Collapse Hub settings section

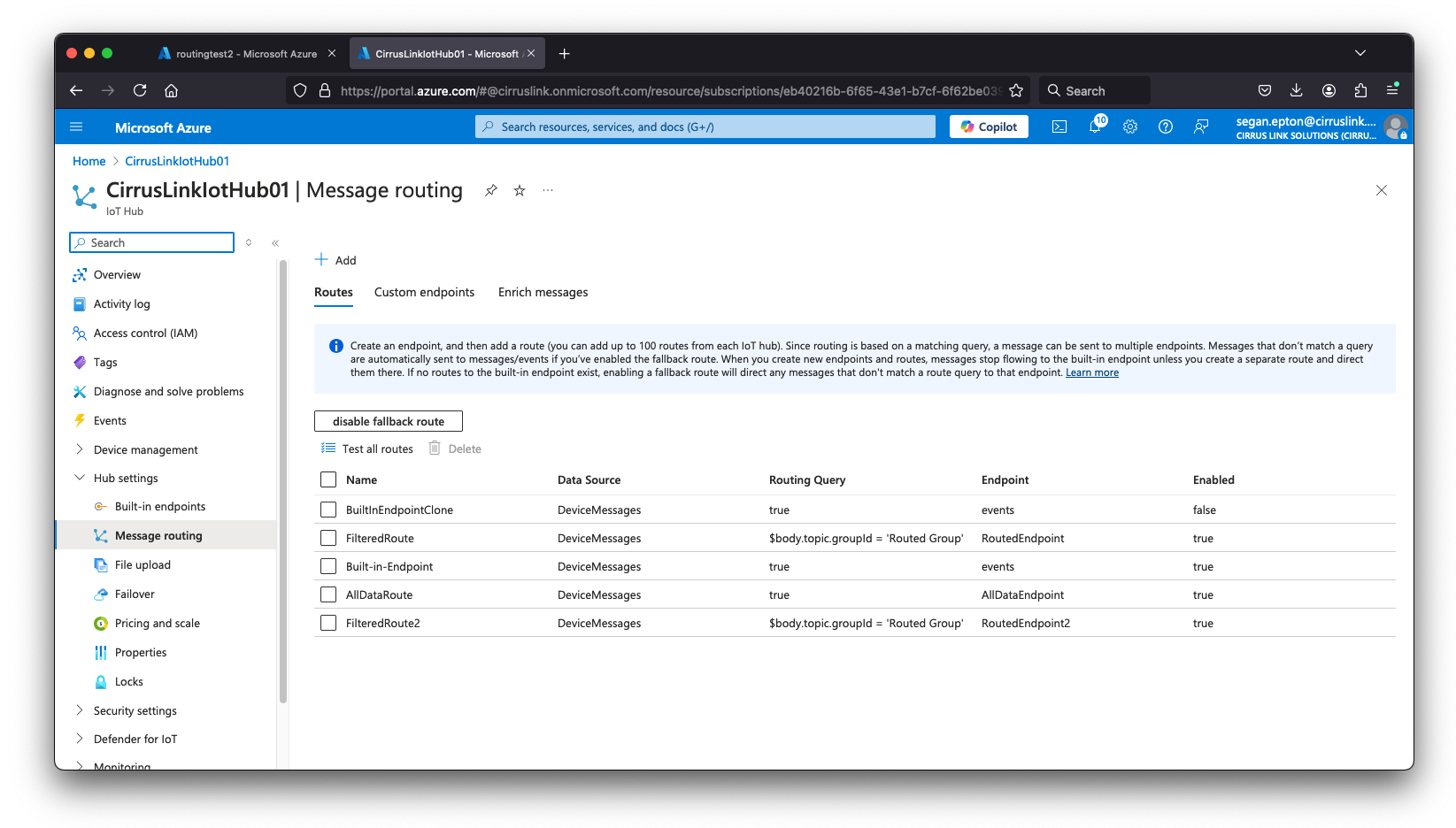(80, 478)
